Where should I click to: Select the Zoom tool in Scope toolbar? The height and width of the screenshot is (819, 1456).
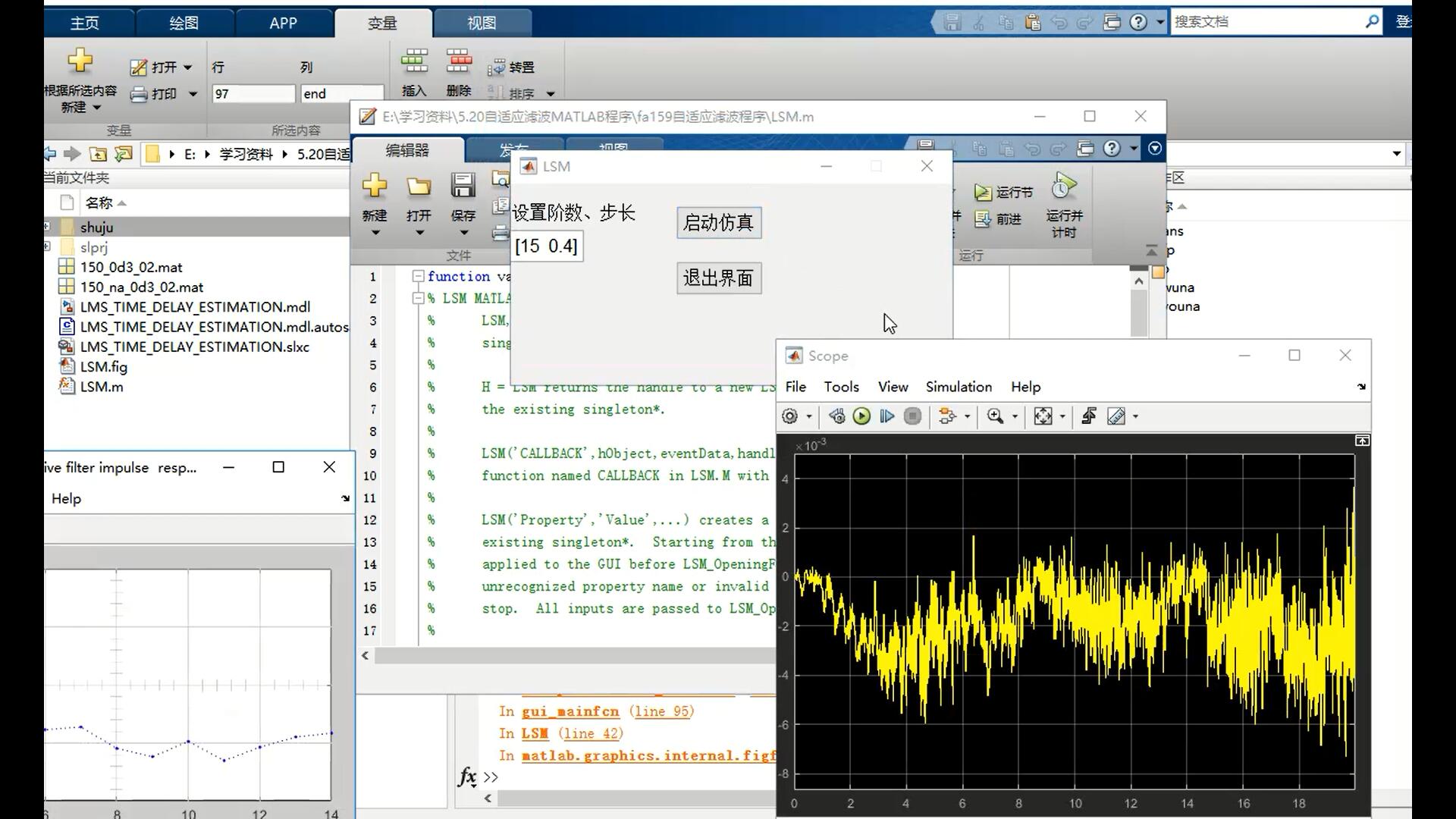coord(995,416)
